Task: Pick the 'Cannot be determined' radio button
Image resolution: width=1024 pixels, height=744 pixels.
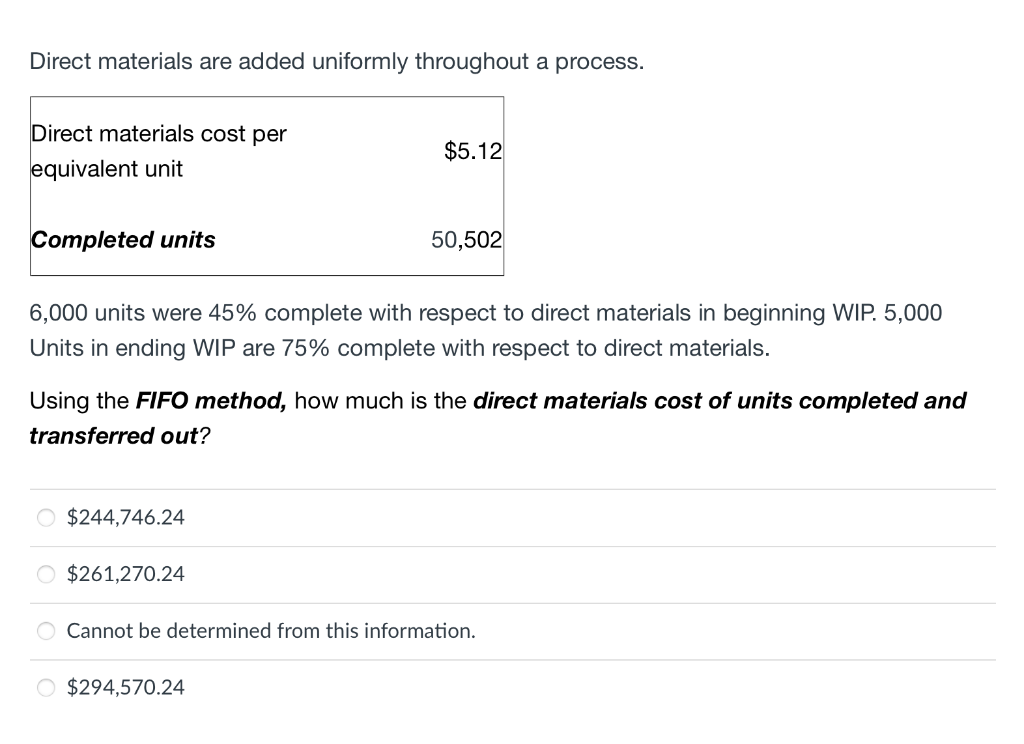Action: [x=45, y=631]
